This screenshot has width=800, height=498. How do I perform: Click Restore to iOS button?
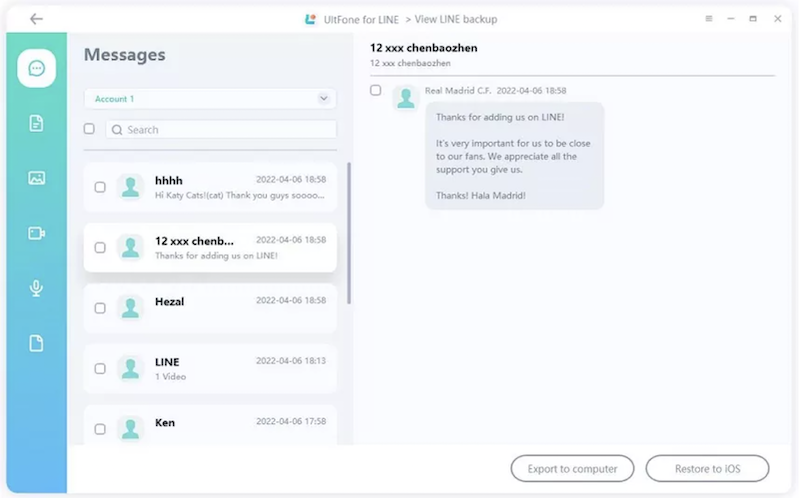[x=707, y=468]
